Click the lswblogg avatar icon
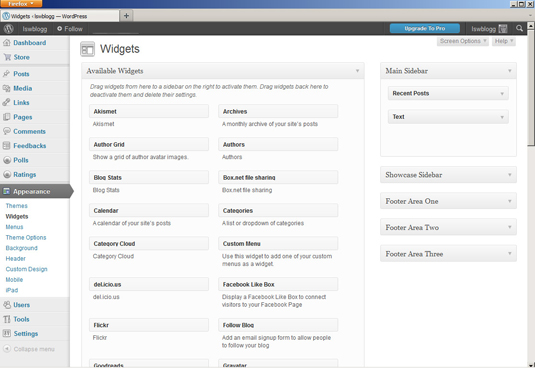 pos(503,29)
